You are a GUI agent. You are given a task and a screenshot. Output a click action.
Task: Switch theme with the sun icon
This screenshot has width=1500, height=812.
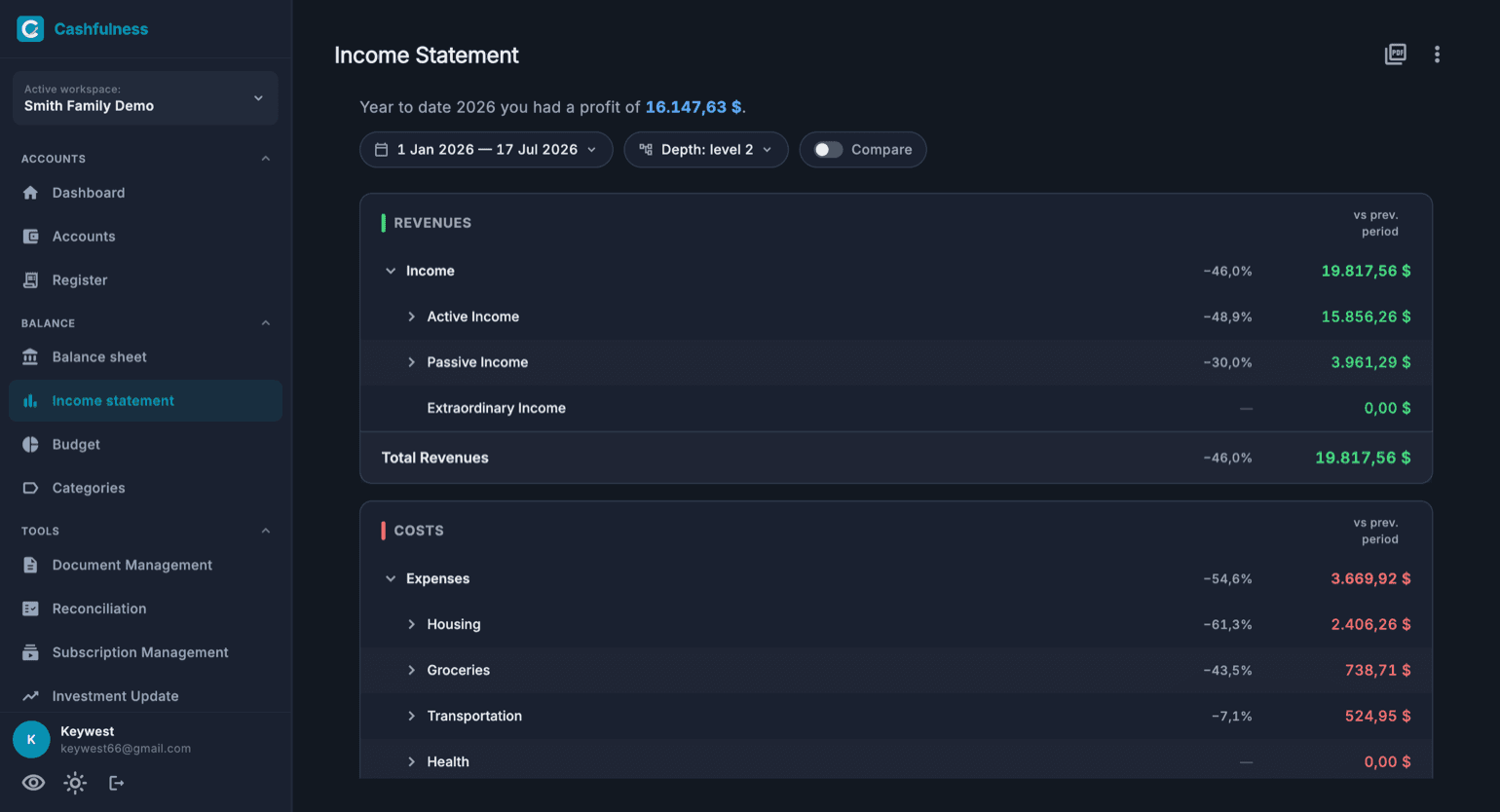click(x=75, y=783)
